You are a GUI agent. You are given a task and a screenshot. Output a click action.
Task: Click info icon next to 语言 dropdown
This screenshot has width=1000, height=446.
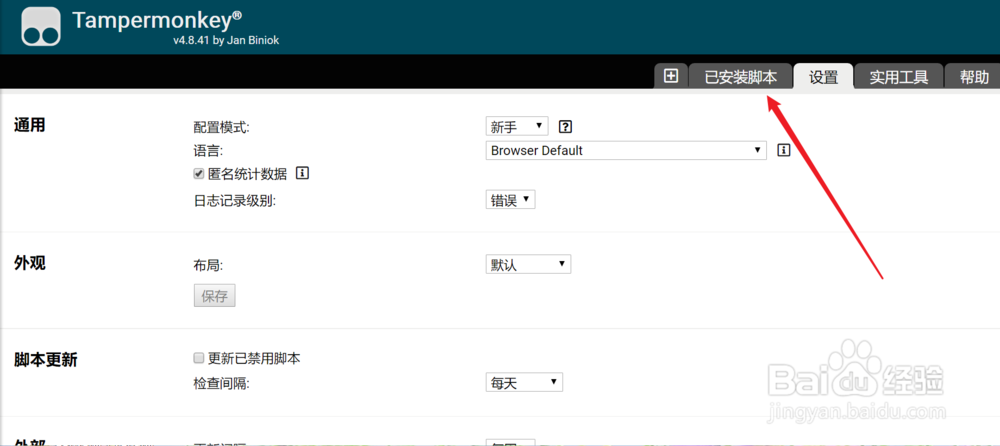pos(783,151)
